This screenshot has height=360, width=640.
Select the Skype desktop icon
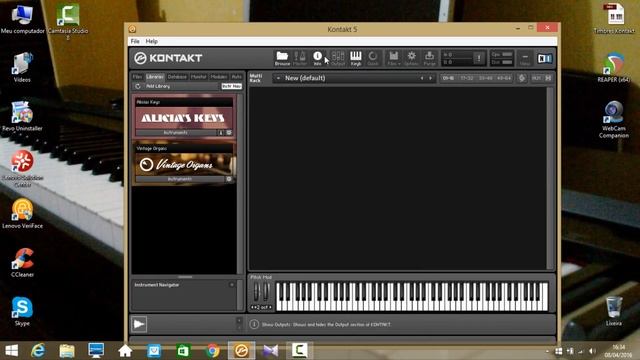click(x=22, y=311)
